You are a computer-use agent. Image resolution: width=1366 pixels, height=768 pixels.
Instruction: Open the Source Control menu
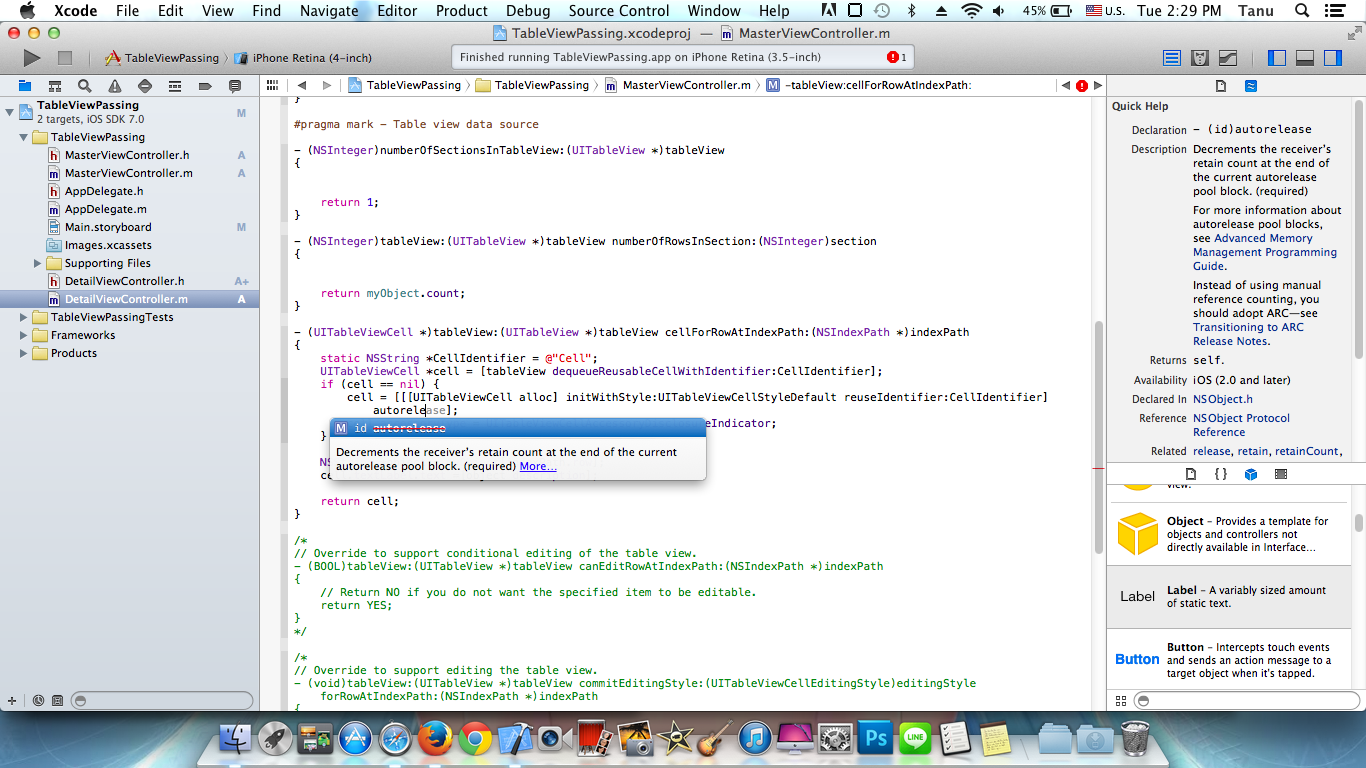pyautogui.click(x=619, y=11)
